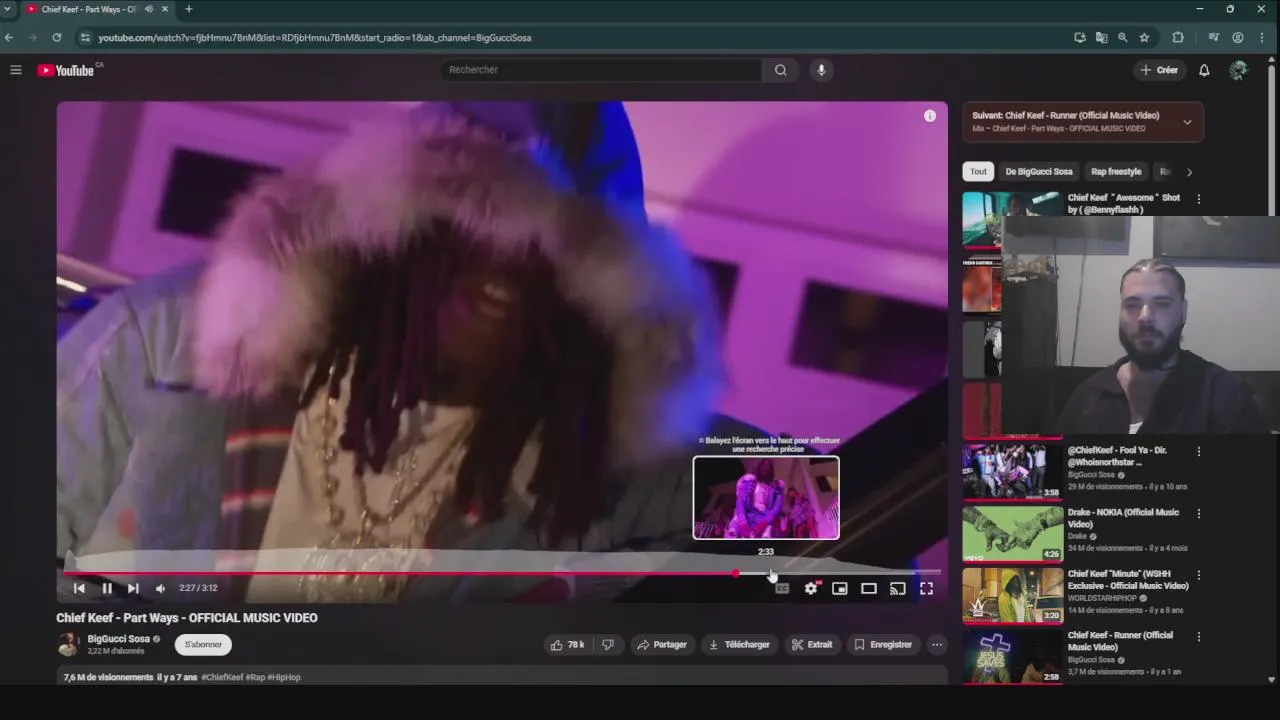Open Fool Ya video thumbnail
The height and width of the screenshot is (720, 1280).
(1012, 471)
